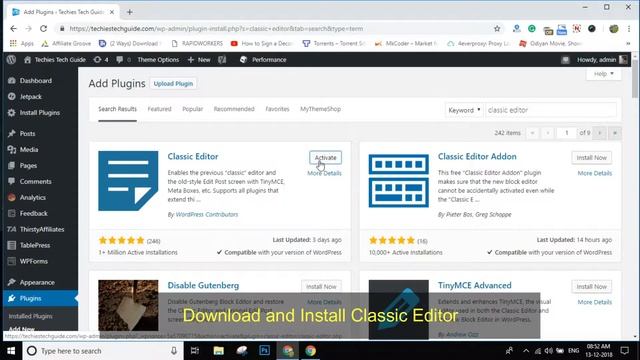Click the WordPress logo in admin bar
This screenshot has width=640, height=360.
tap(11, 60)
